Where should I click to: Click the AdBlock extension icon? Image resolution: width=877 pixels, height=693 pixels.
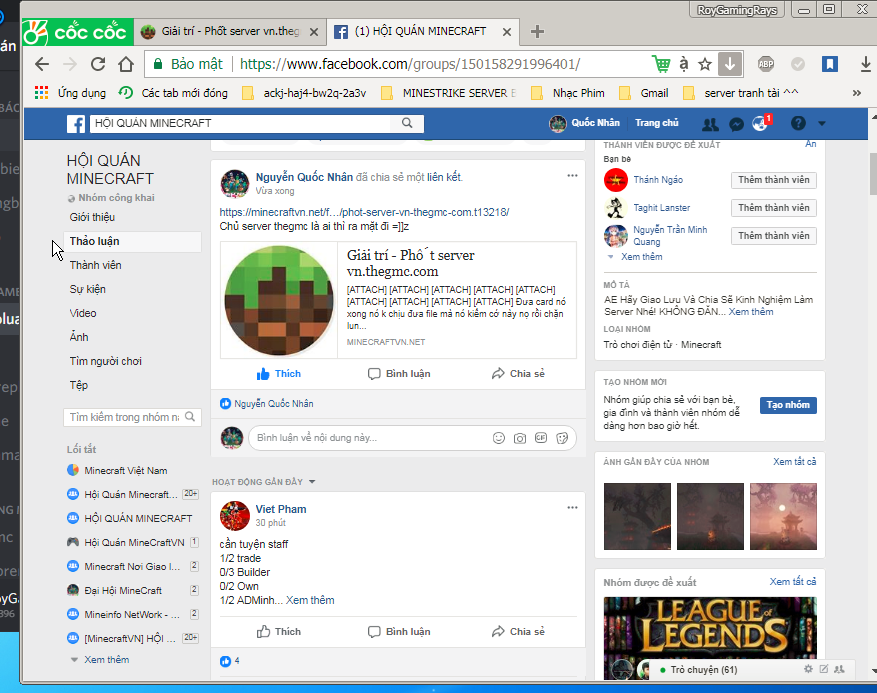[765, 64]
